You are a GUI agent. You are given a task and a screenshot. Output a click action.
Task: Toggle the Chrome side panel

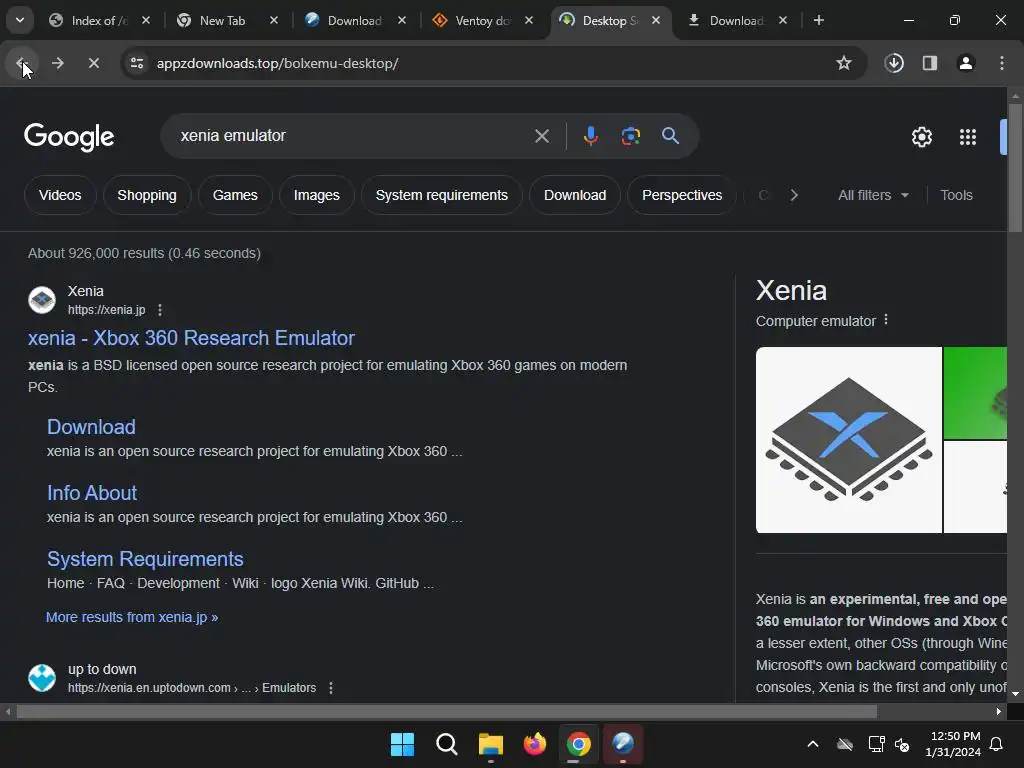930,63
